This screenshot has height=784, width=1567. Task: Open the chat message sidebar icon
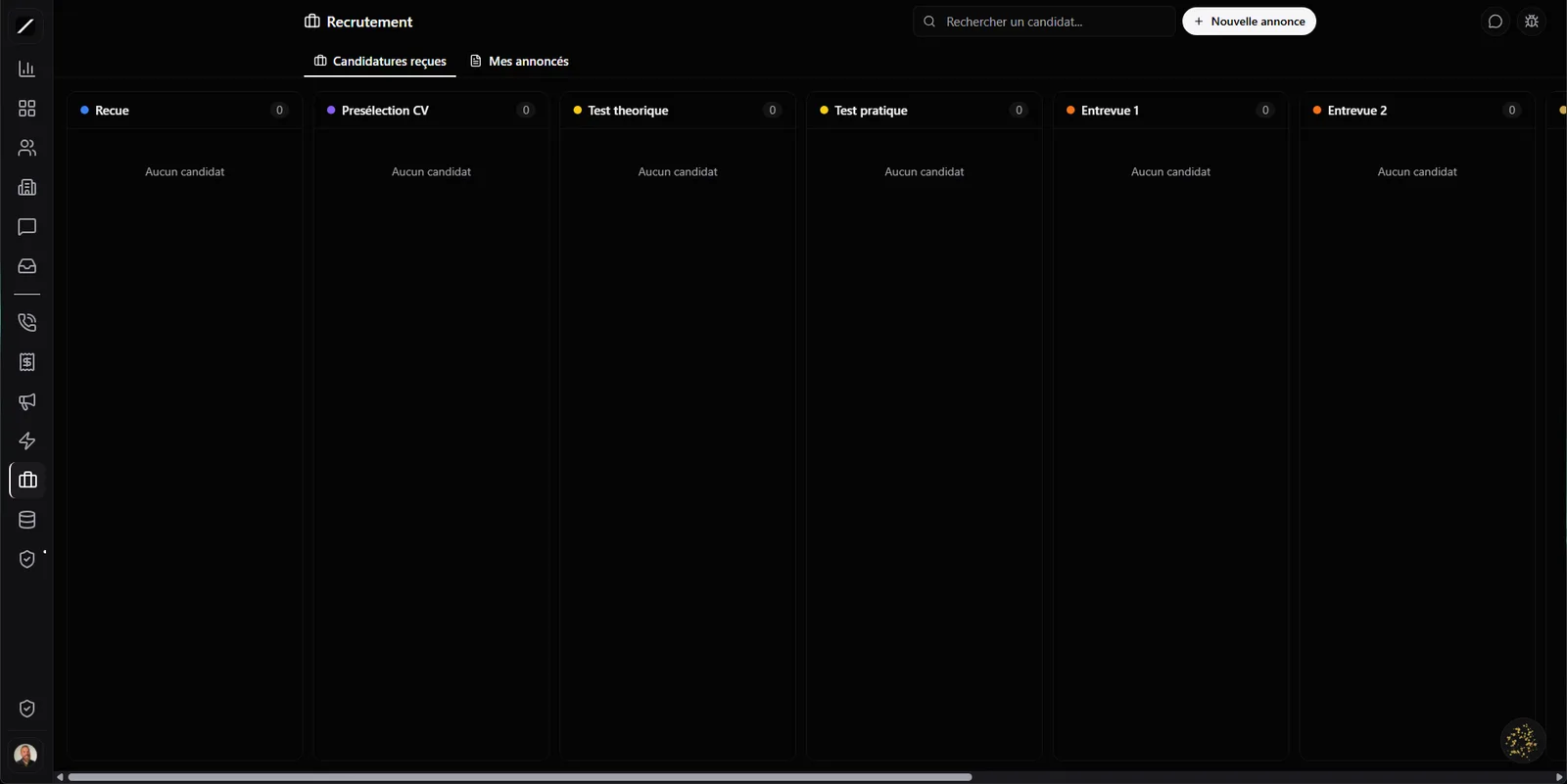(27, 227)
